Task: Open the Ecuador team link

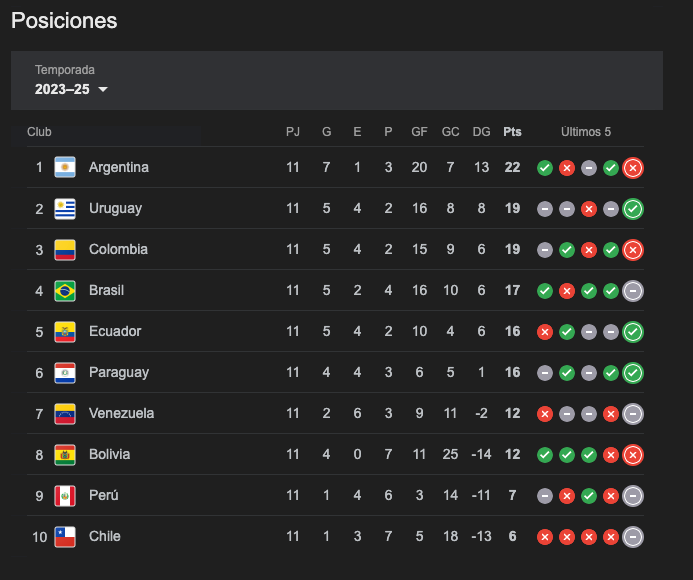Action: [115, 331]
